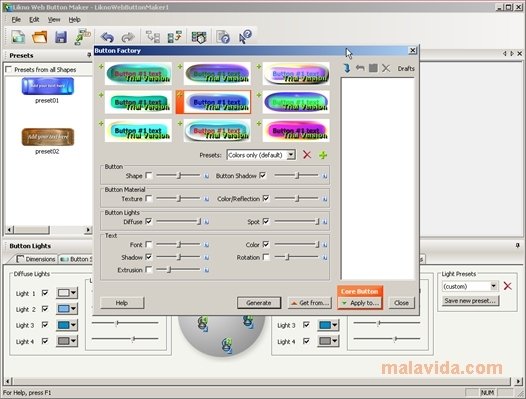The width and height of the screenshot is (526, 399).
Task: Enable the Font checkbox
Action: pyautogui.click(x=149, y=245)
